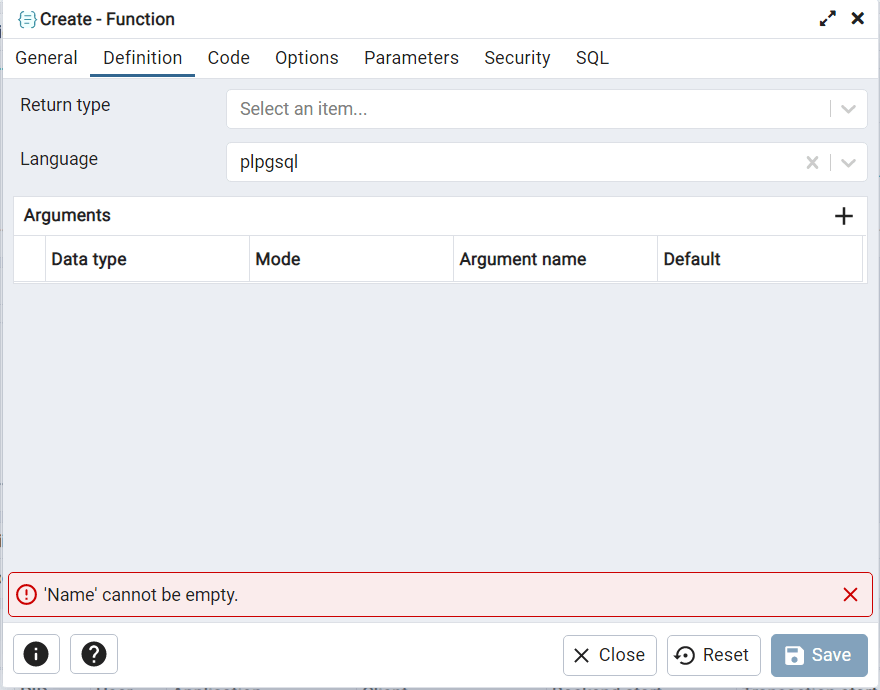The width and height of the screenshot is (880, 690).
Task: Click the info icon button
Action: click(x=36, y=654)
